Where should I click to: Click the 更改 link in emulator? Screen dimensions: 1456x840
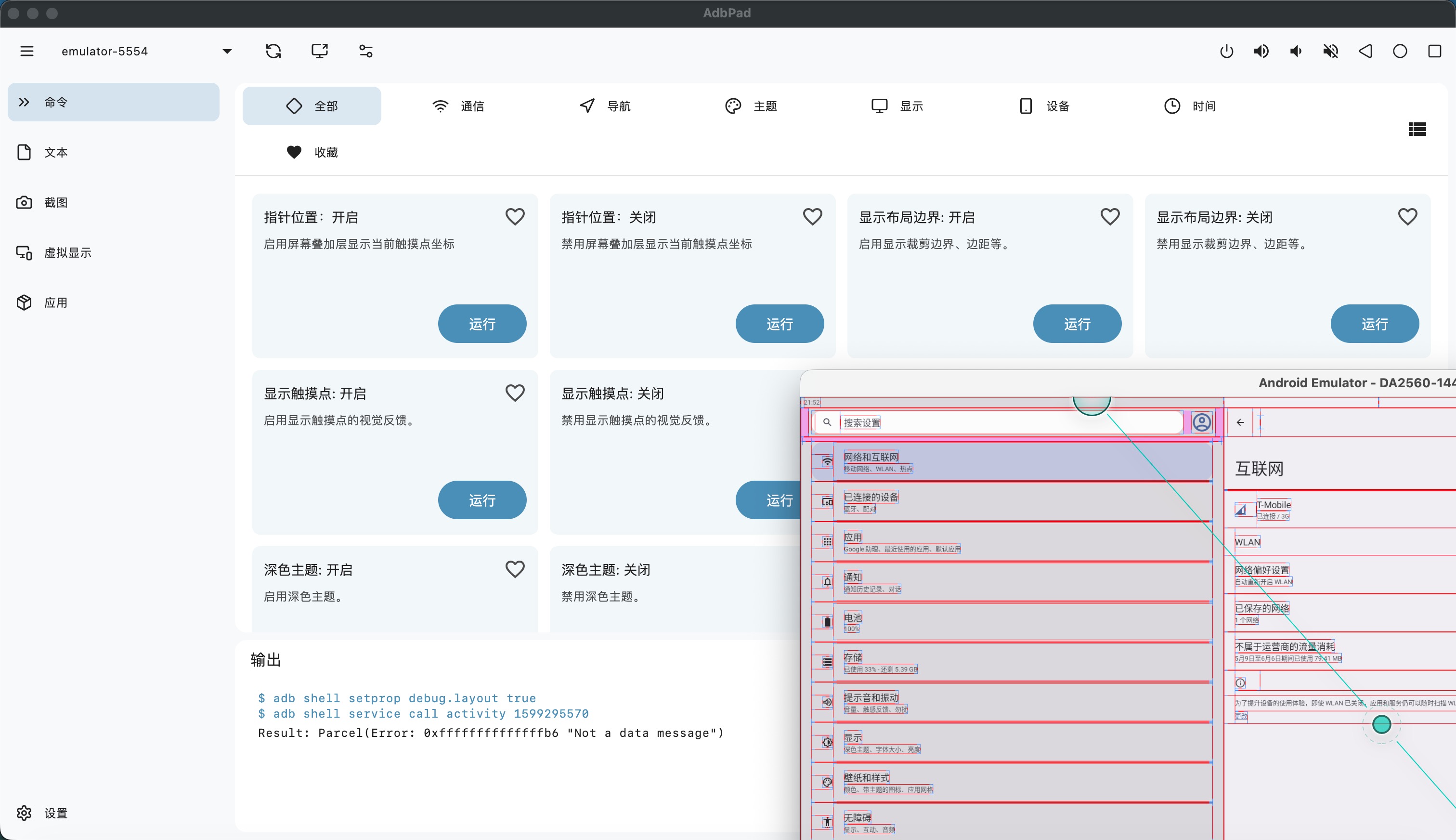(x=1241, y=716)
